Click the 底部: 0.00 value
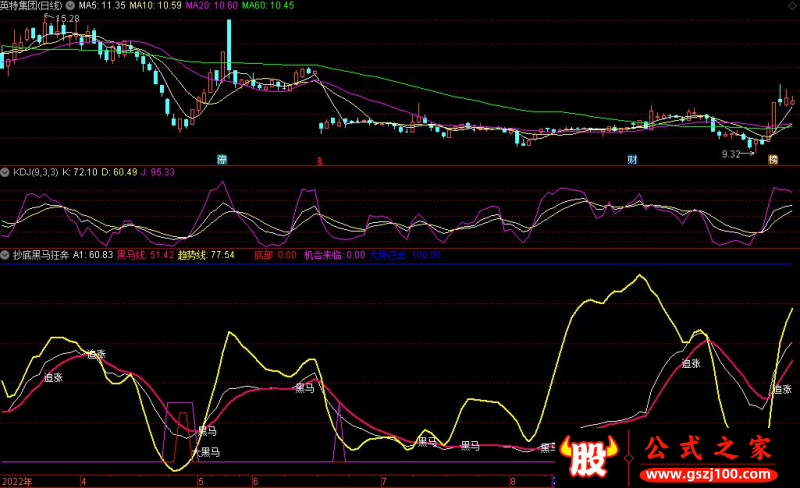Screen dimensions: 800x488 tap(275, 255)
